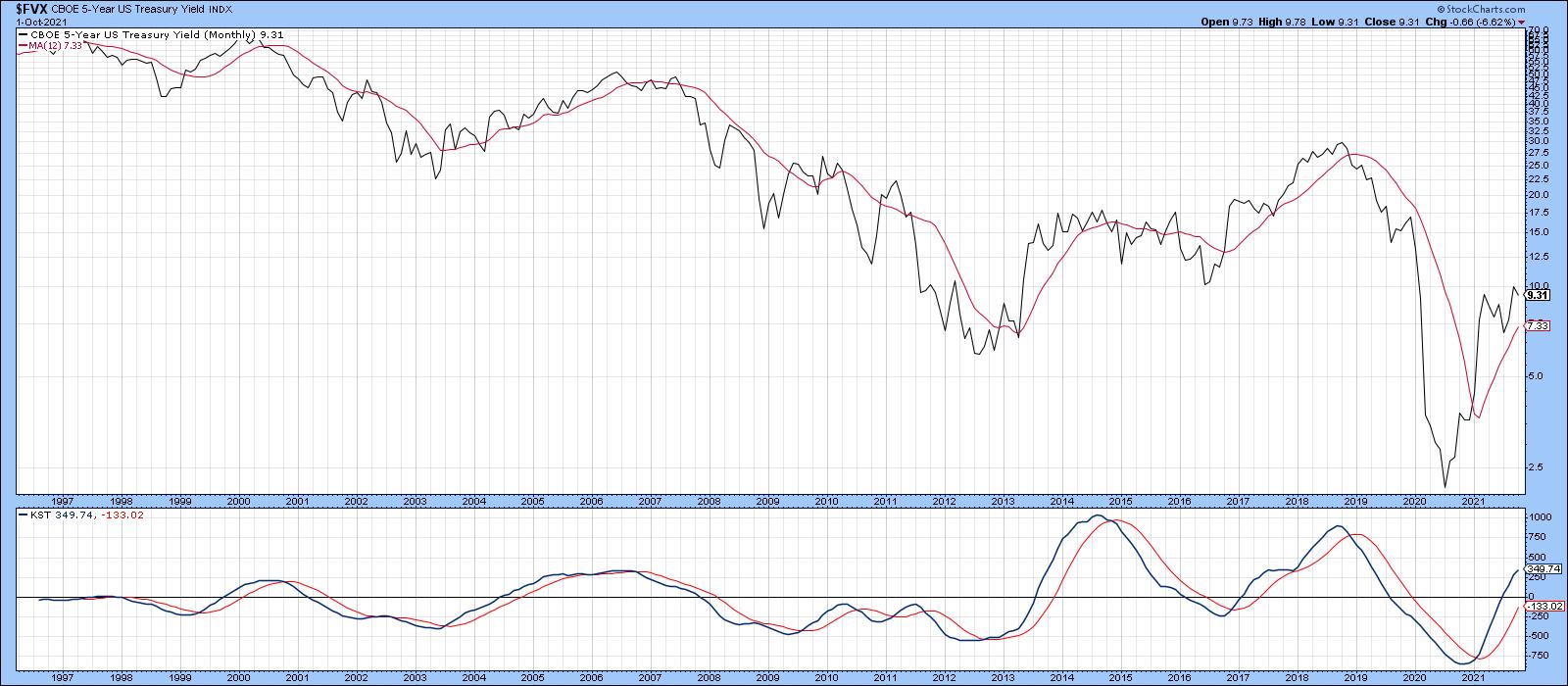Click the boxed 9.31 price axis label
The height and width of the screenshot is (686, 1568).
[x=1539, y=295]
